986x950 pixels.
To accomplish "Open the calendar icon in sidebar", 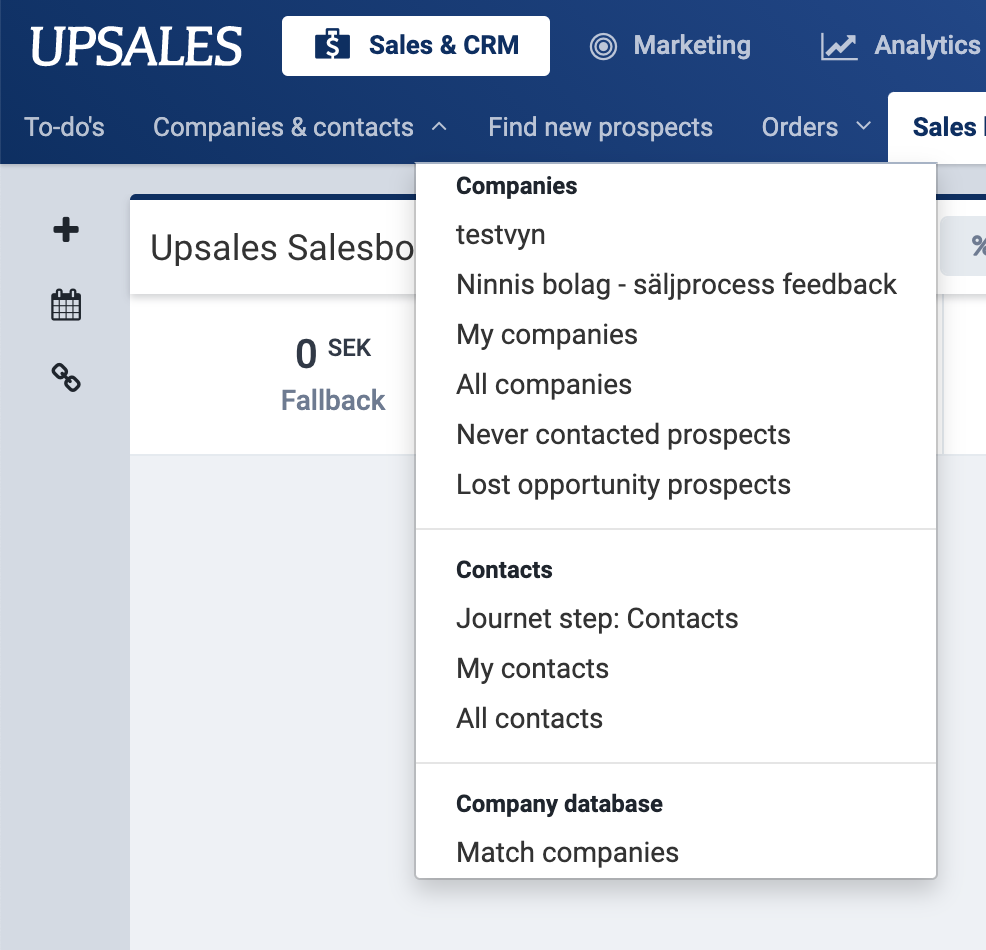I will click(66, 305).
